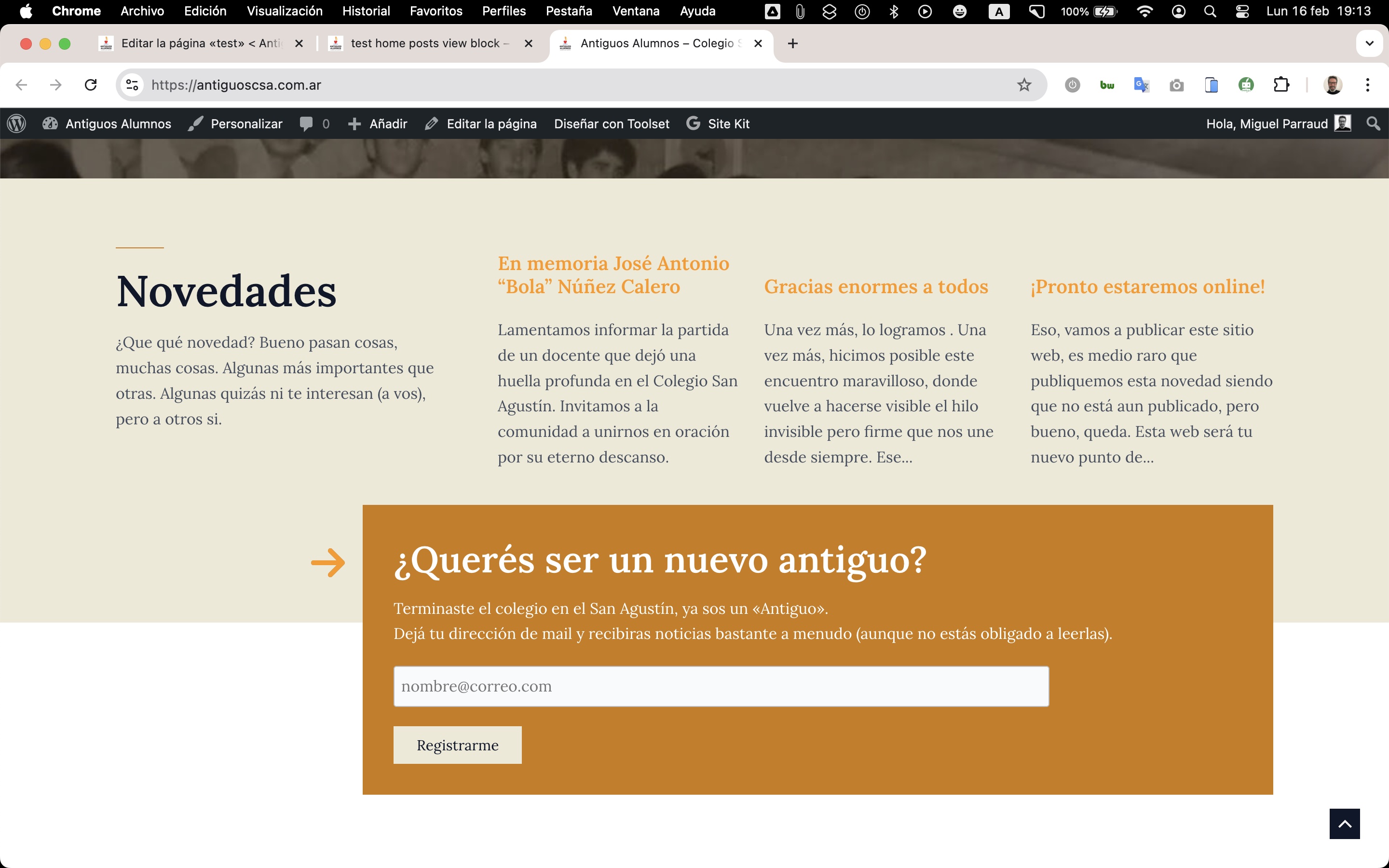This screenshot has width=1389, height=868.
Task: Open the site information icon in the address bar
Action: point(132,85)
